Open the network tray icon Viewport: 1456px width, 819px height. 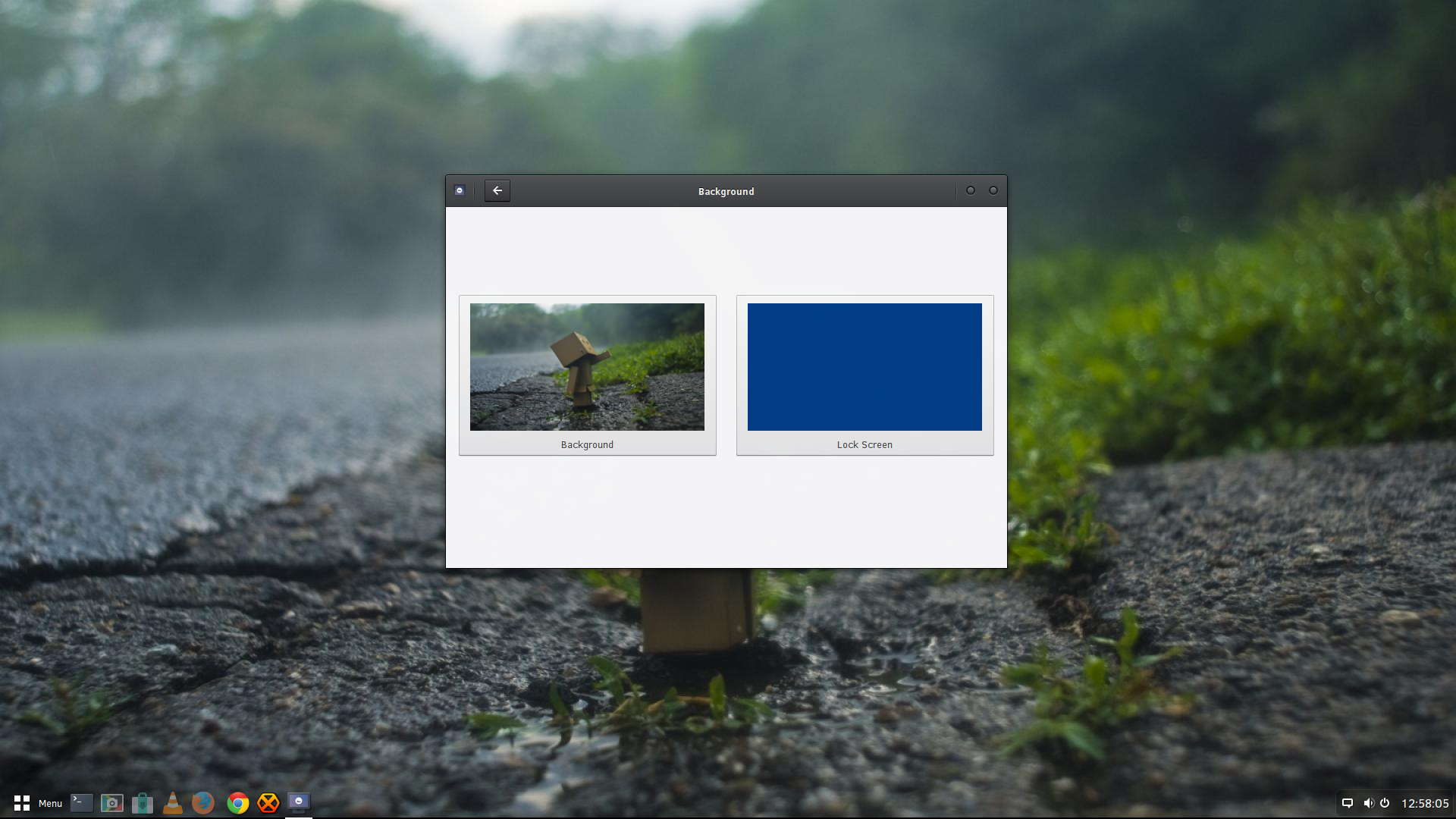(1348, 803)
